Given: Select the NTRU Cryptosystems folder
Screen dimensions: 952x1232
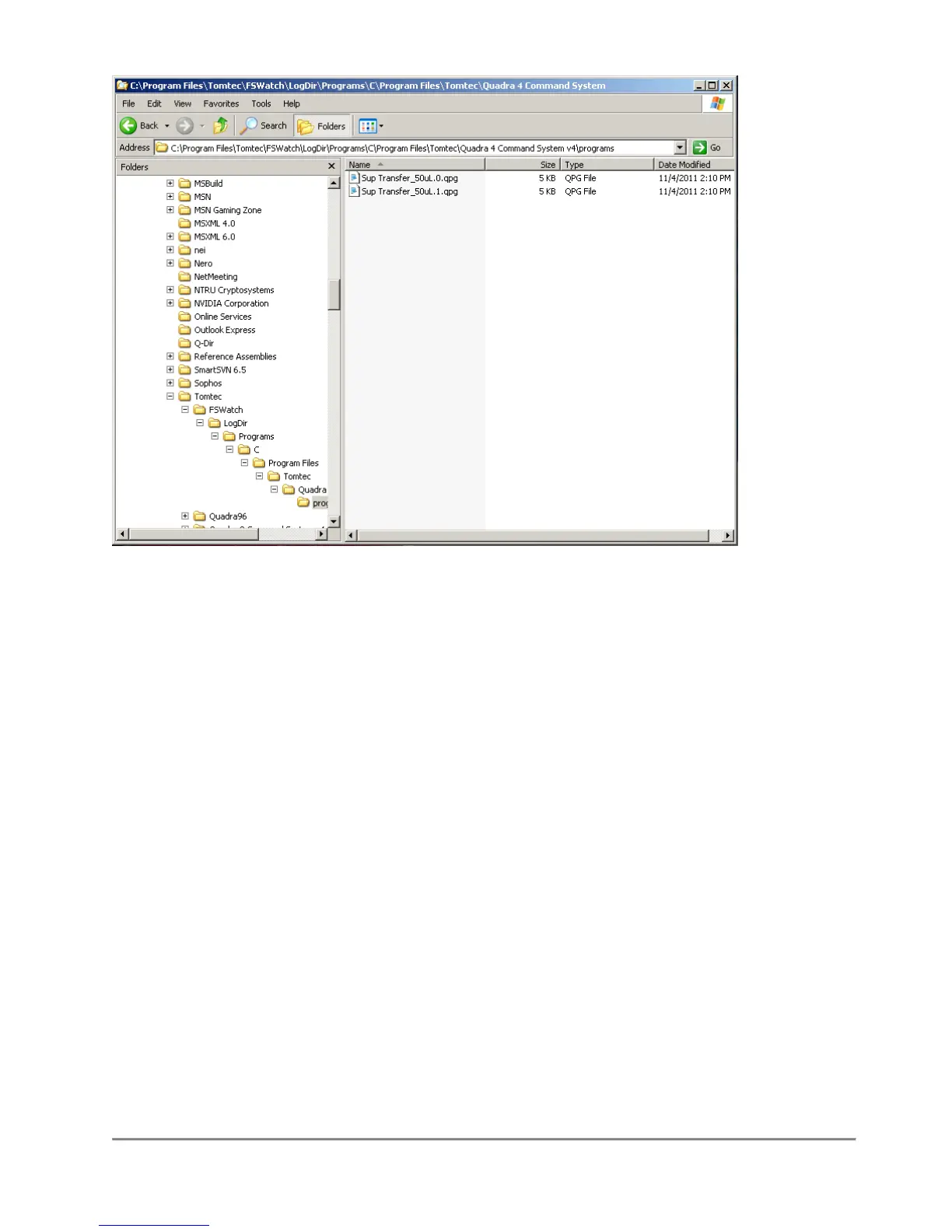Looking at the screenshot, I should (234, 290).
